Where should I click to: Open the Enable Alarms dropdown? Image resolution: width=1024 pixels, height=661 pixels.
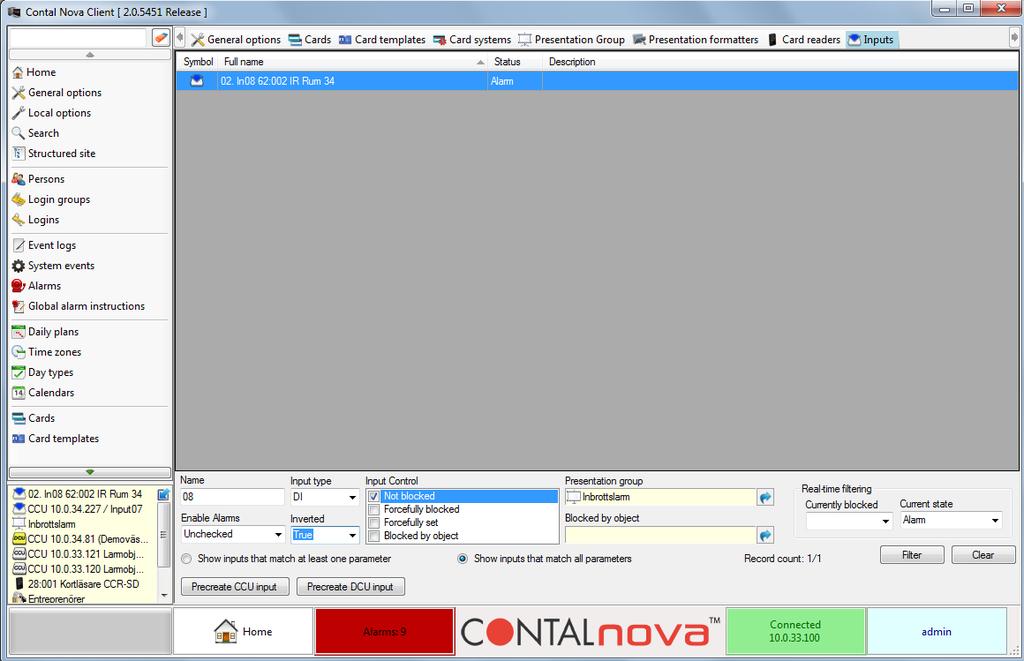click(278, 534)
